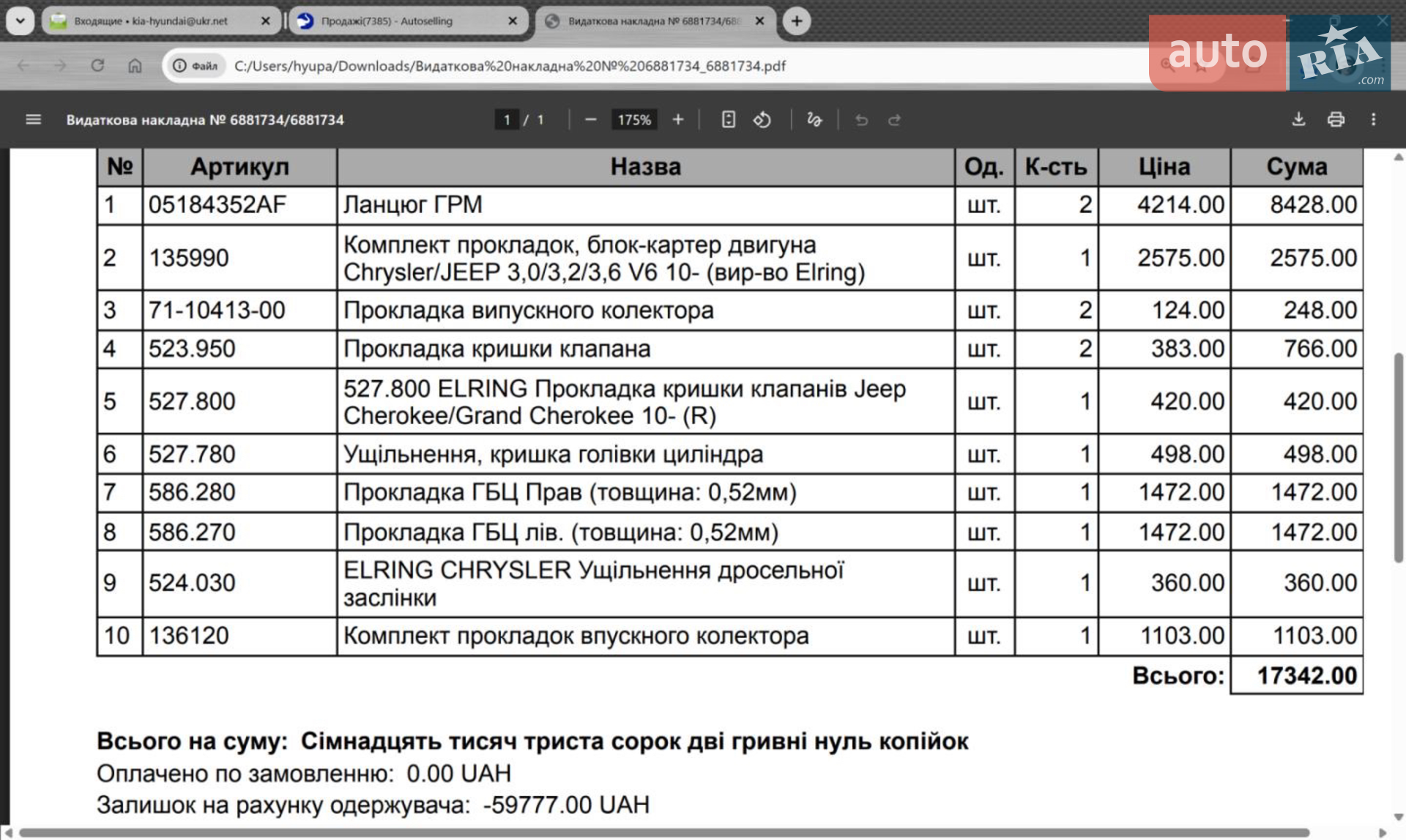Download the PDF file

1298,119
